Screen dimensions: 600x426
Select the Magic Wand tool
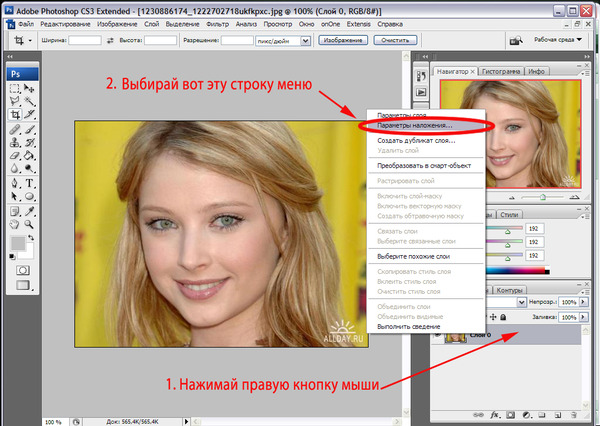pos(29,101)
